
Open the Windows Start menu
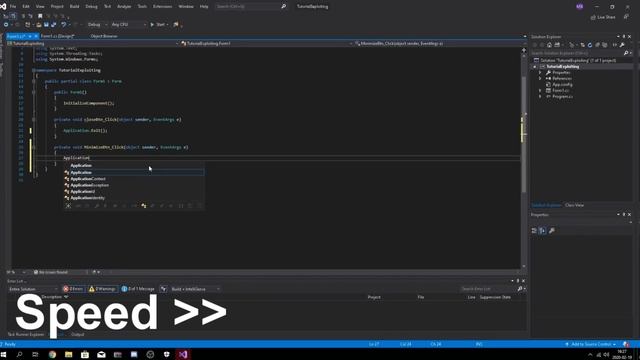coord(4,355)
